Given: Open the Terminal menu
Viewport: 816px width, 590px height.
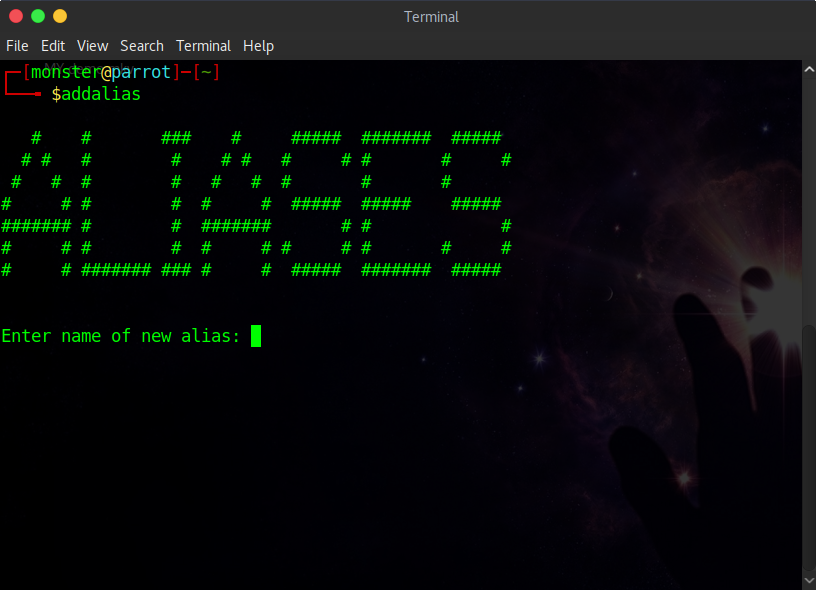Looking at the screenshot, I should pyautogui.click(x=203, y=46).
